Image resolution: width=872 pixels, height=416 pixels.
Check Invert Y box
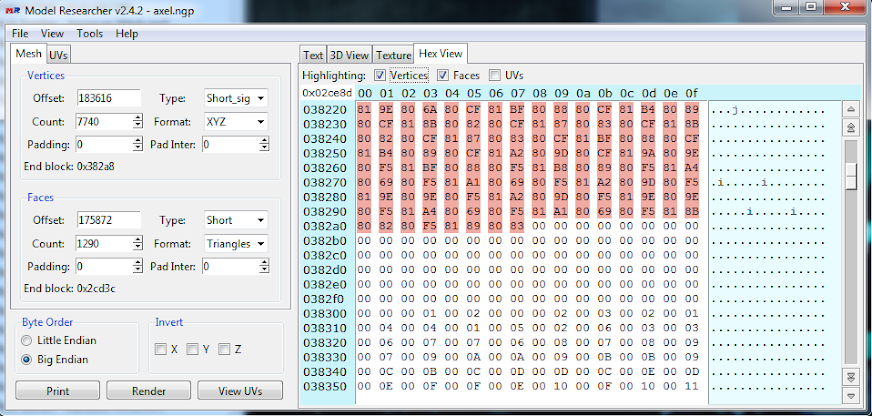[192, 349]
